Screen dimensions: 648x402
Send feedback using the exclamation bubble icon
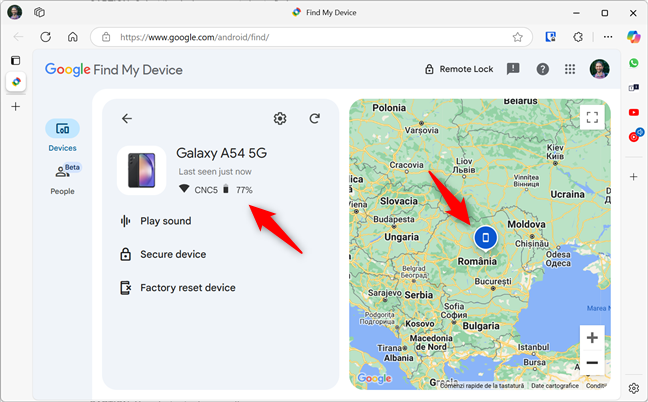(x=513, y=69)
